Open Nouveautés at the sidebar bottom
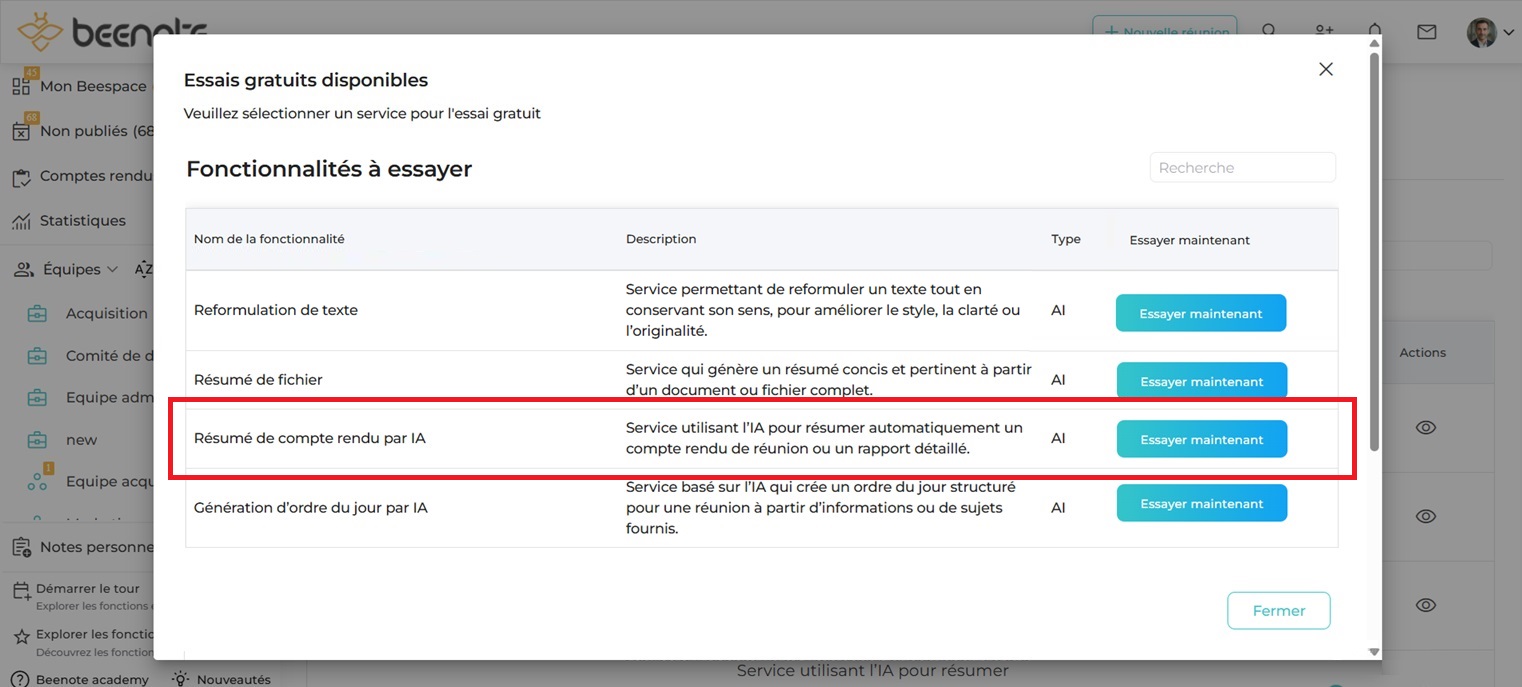Image resolution: width=1522 pixels, height=687 pixels. point(232,679)
